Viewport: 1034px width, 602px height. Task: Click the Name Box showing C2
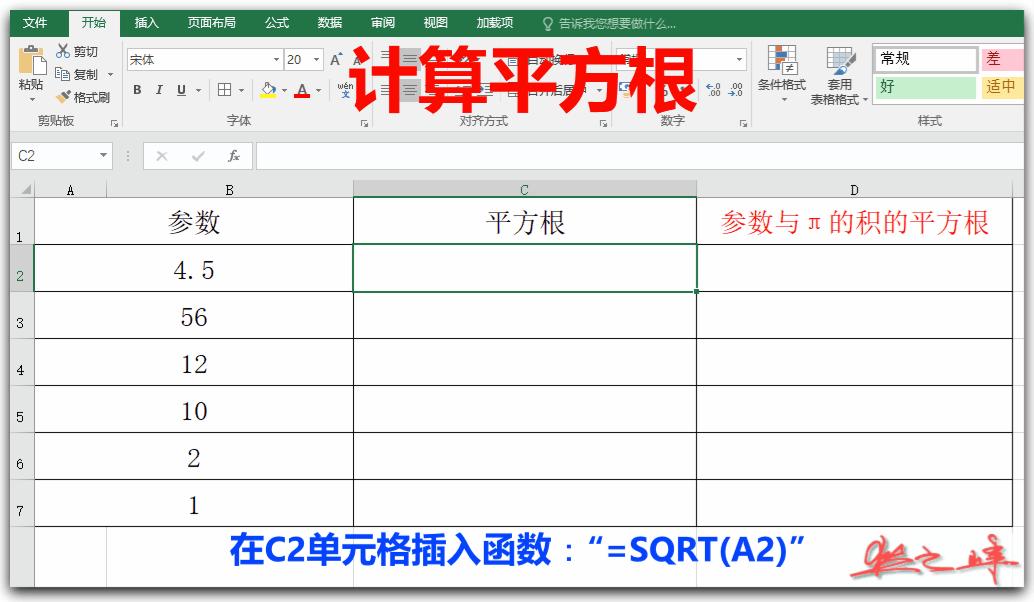pos(55,156)
